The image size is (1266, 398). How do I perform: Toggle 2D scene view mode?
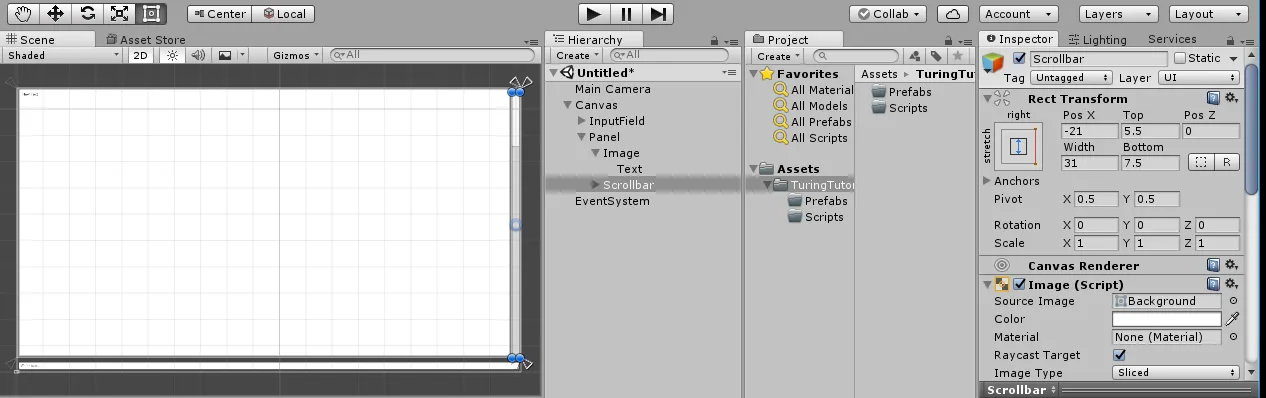[140, 55]
